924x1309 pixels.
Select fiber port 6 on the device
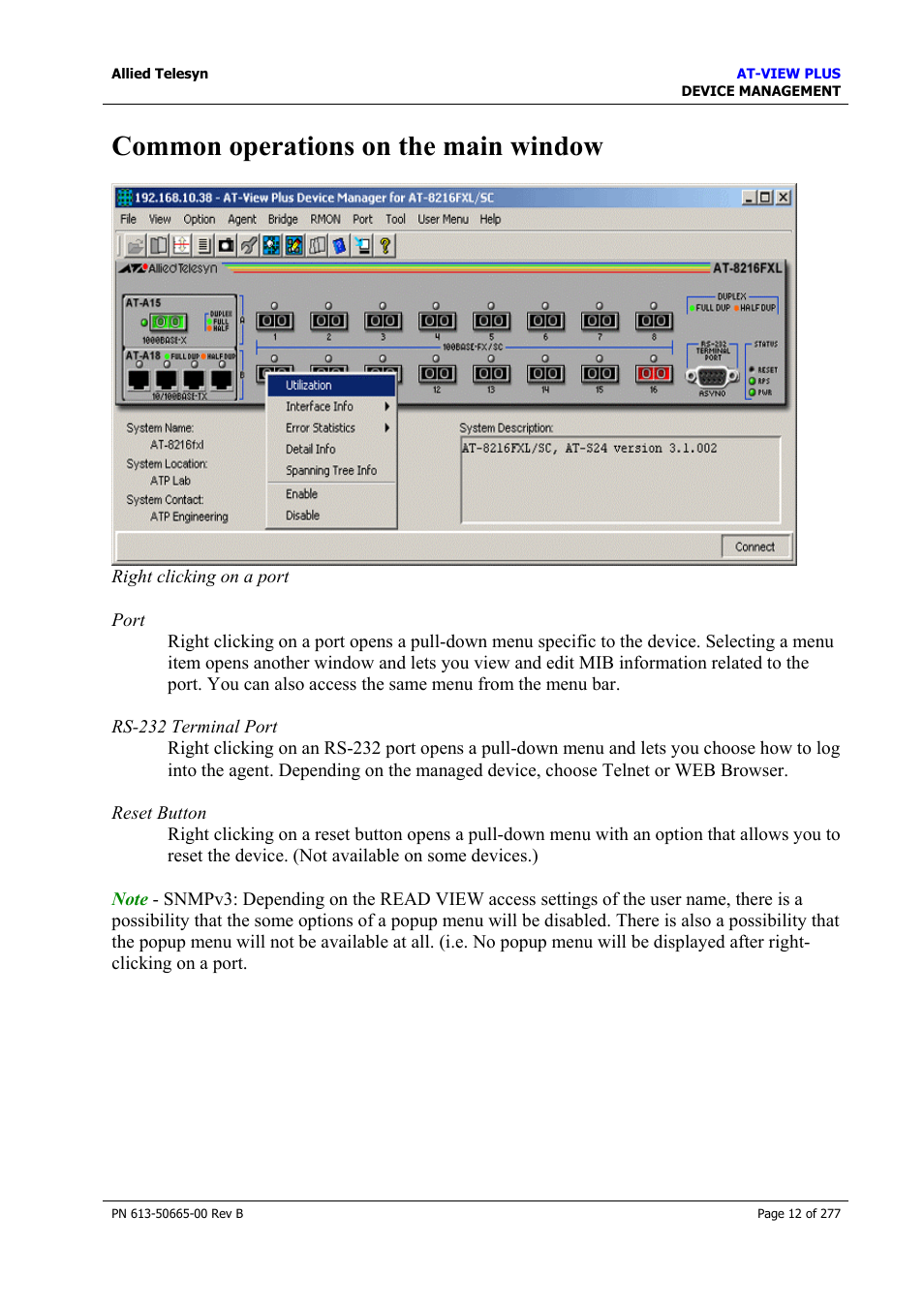[x=545, y=321]
